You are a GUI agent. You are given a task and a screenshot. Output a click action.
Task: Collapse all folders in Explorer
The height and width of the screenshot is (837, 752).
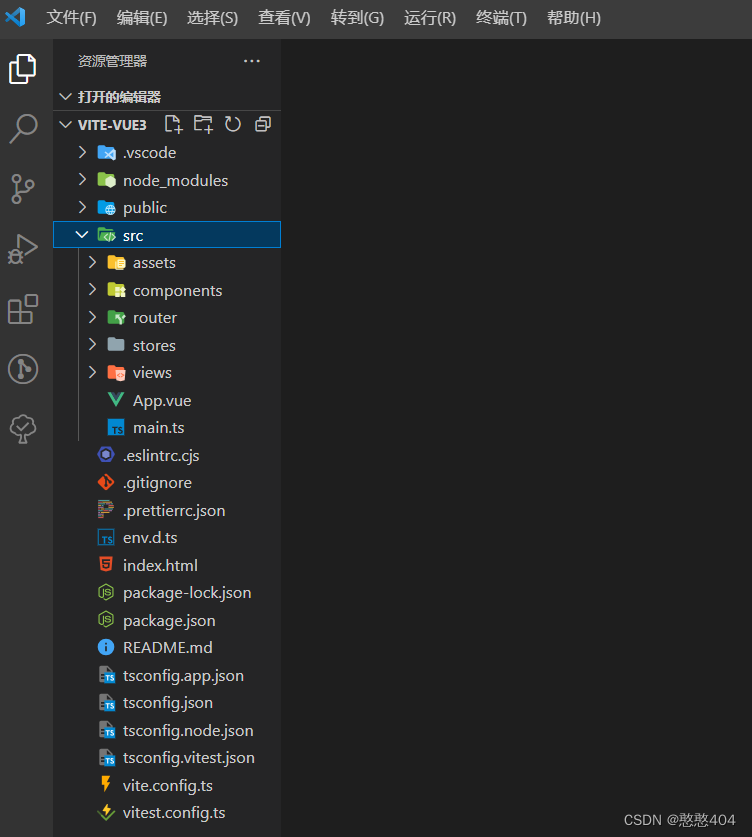tap(262, 123)
